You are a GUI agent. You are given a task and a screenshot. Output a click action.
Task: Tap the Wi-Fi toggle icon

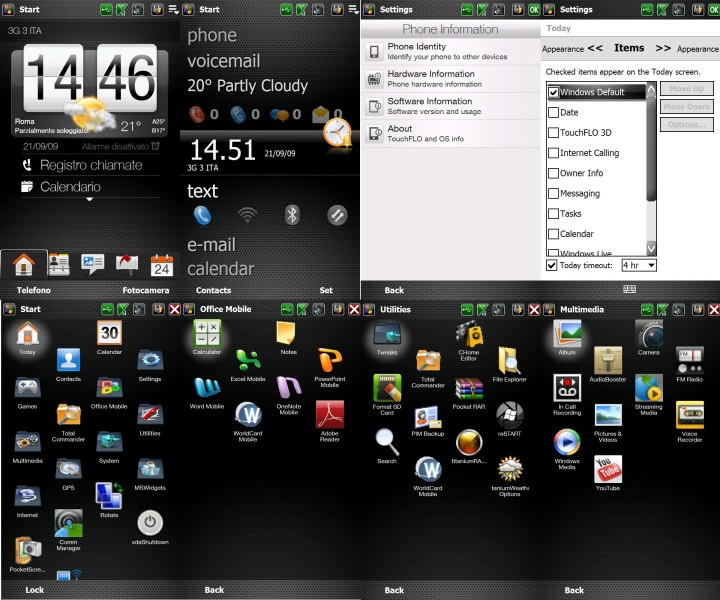coord(247,215)
